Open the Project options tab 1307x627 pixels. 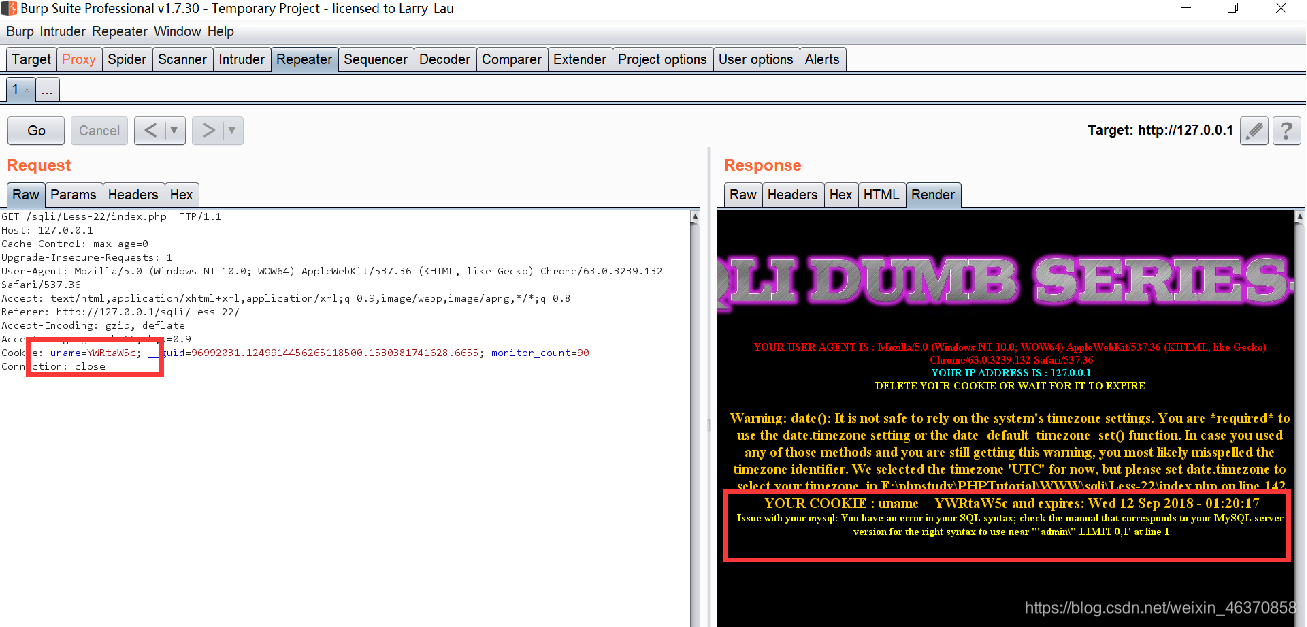click(x=662, y=59)
